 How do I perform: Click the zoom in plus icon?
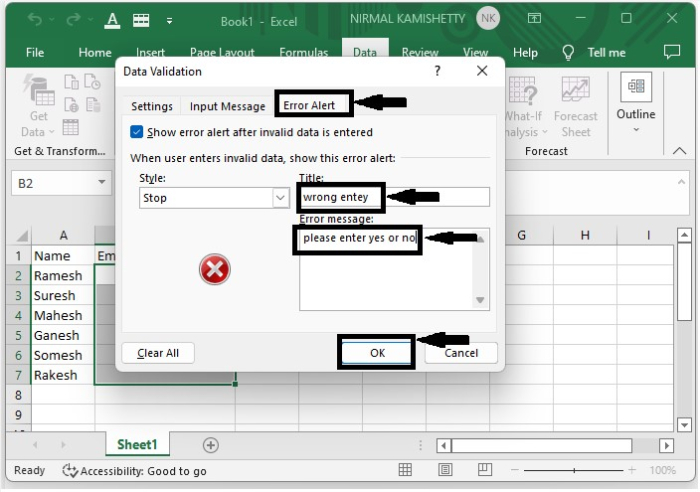632,470
